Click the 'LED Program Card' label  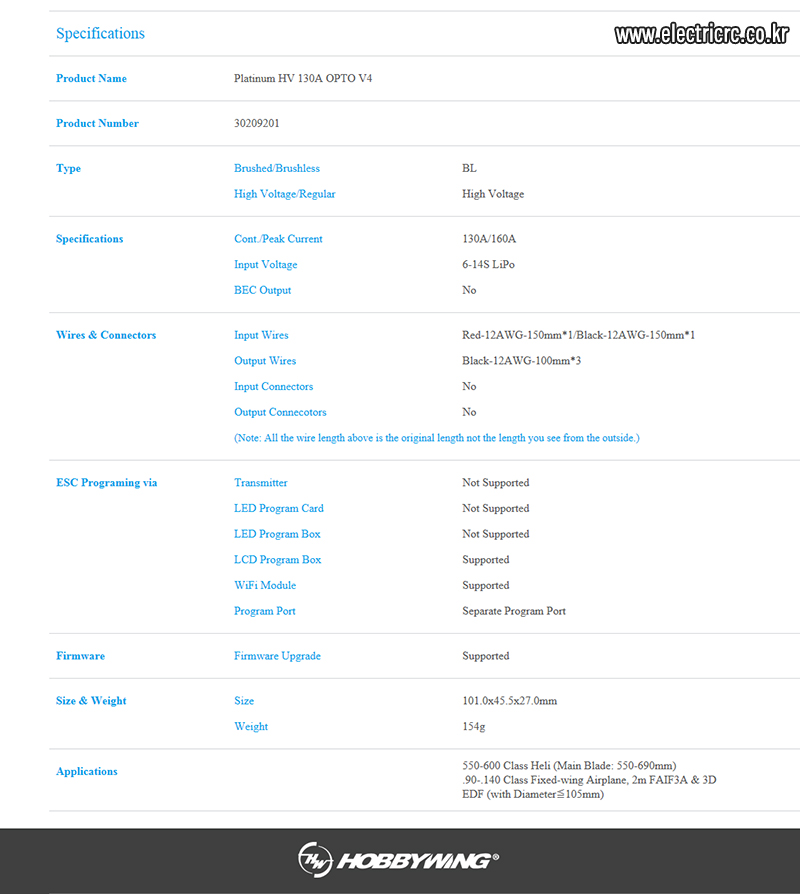[279, 509]
